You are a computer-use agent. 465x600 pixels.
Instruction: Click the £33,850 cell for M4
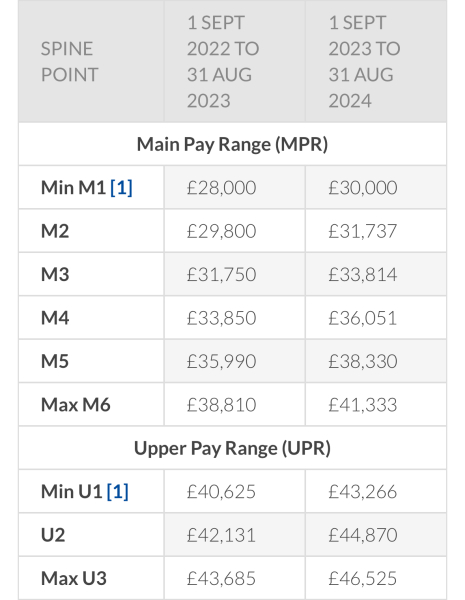(x=235, y=318)
